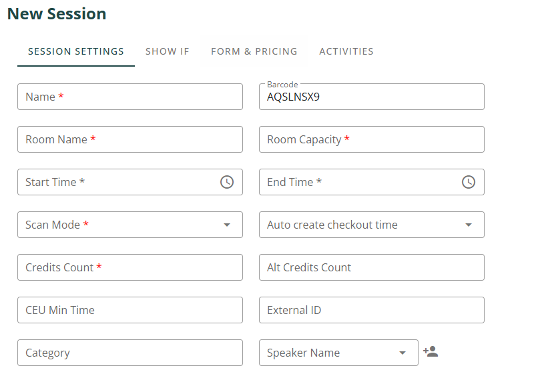Expand the Scan Mode dropdown

[x=227, y=225]
